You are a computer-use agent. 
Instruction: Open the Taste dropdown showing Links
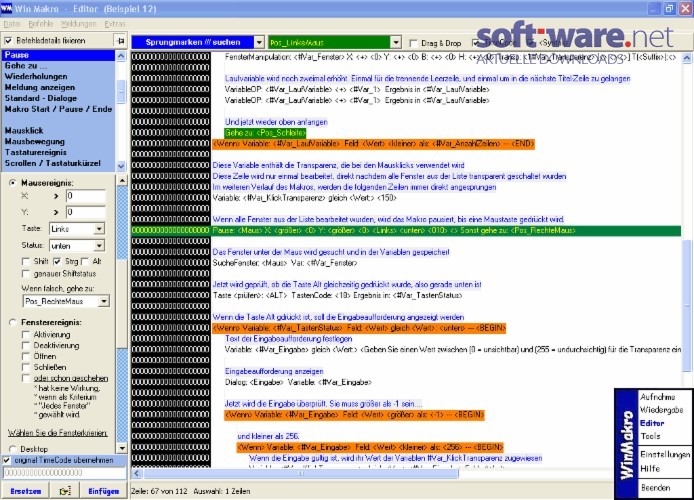[99, 229]
